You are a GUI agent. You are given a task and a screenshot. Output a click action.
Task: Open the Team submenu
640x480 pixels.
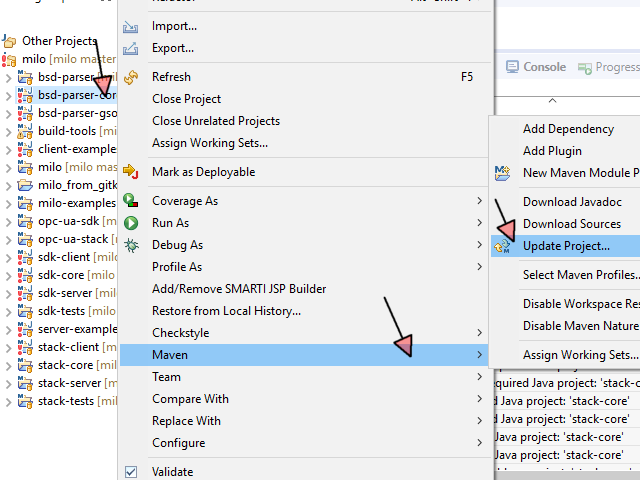point(304,377)
